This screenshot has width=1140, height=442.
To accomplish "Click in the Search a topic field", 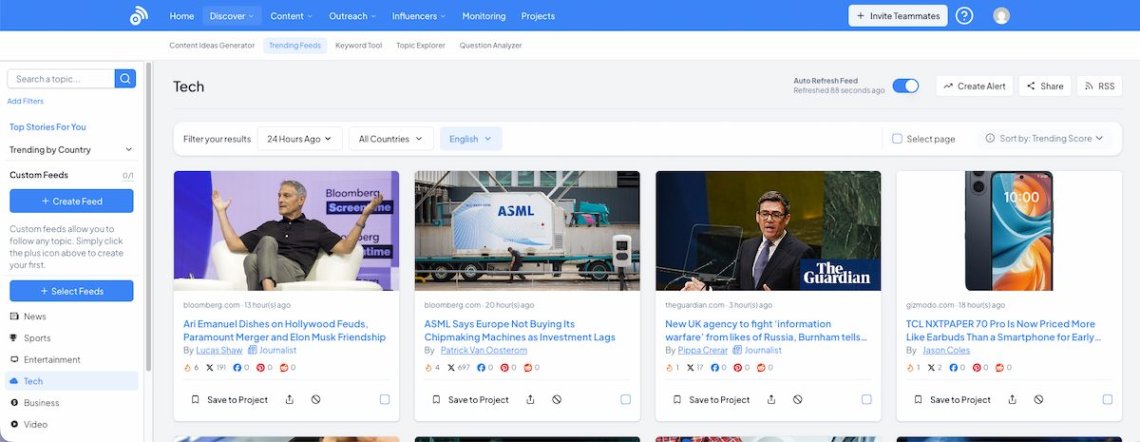I will point(61,79).
